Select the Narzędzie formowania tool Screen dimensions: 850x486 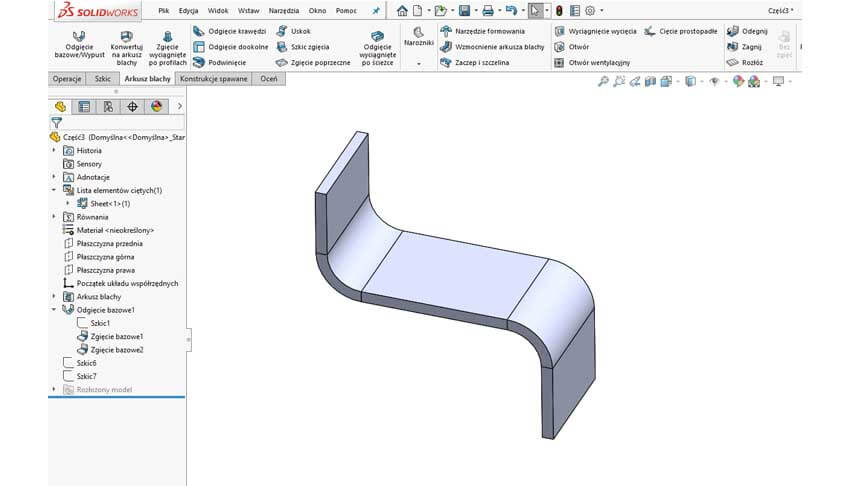(482, 31)
